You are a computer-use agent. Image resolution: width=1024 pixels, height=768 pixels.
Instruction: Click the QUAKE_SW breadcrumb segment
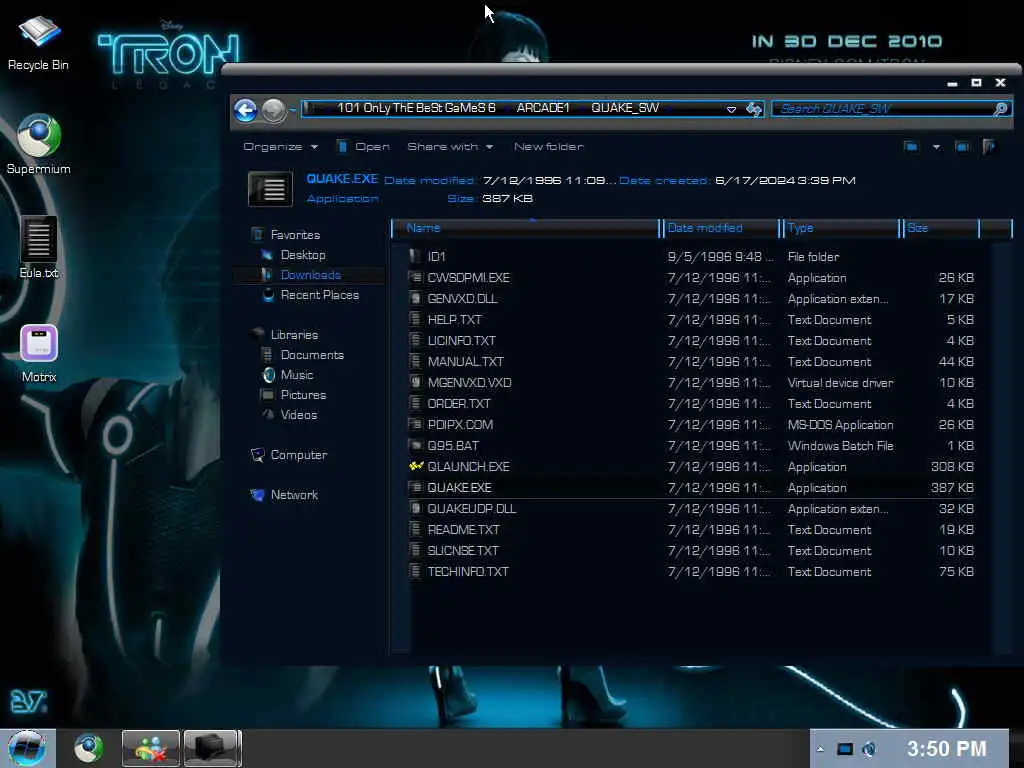(x=625, y=108)
